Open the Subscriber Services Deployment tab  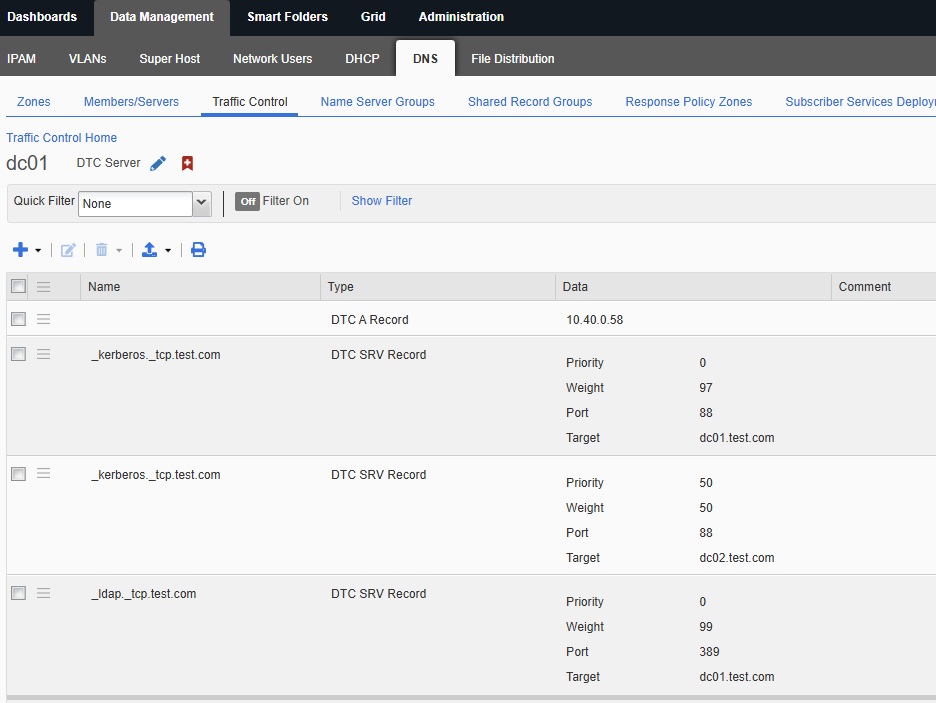pyautogui.click(x=860, y=102)
